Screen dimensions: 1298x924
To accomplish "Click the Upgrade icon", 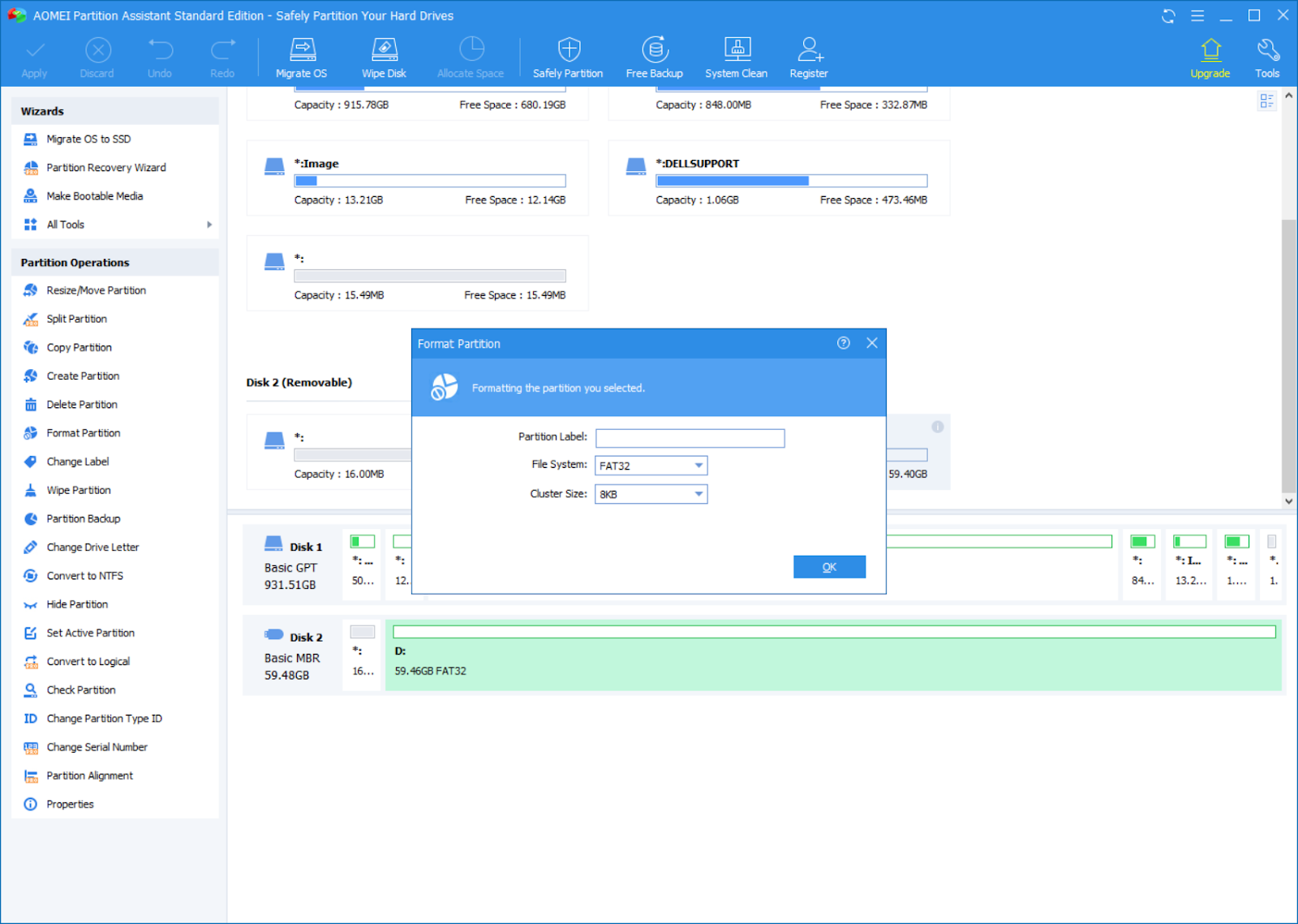I will click(1210, 58).
